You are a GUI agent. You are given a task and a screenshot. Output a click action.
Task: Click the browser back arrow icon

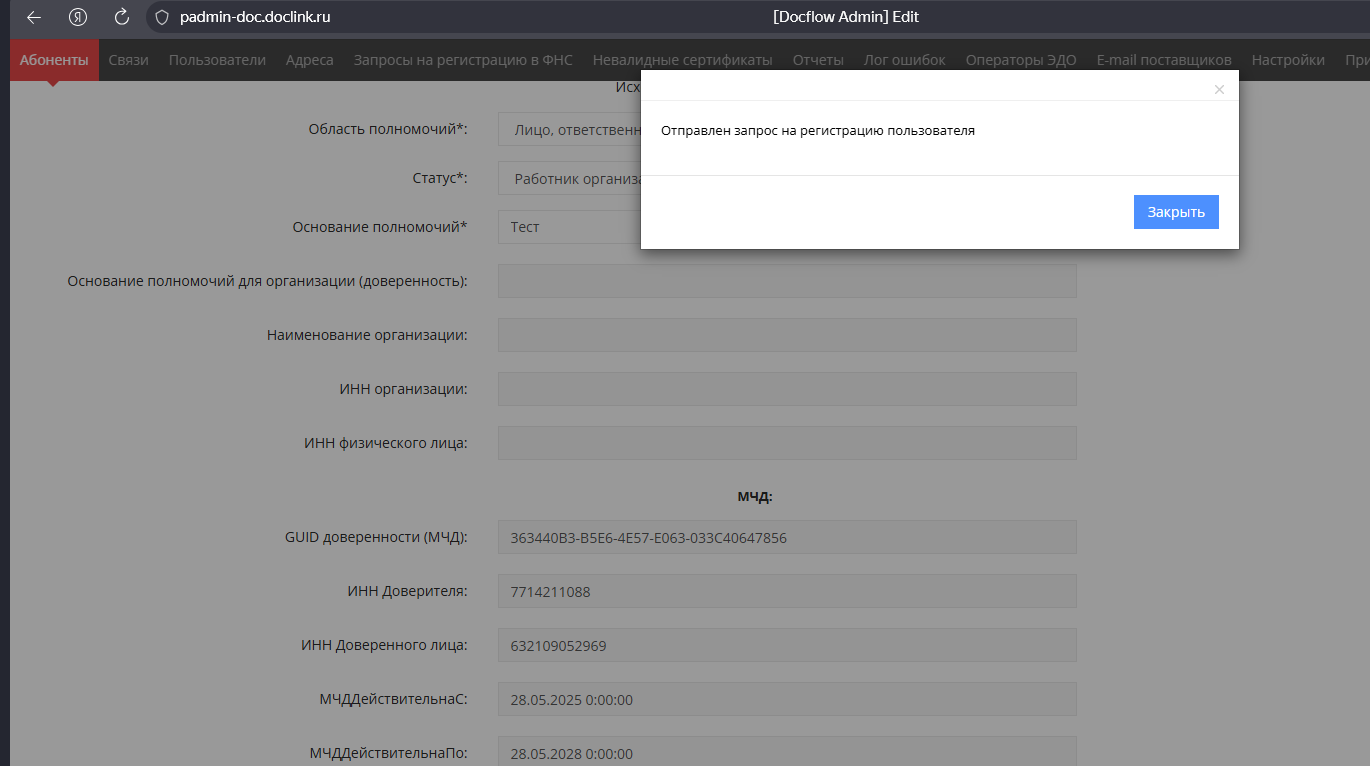tap(34, 17)
